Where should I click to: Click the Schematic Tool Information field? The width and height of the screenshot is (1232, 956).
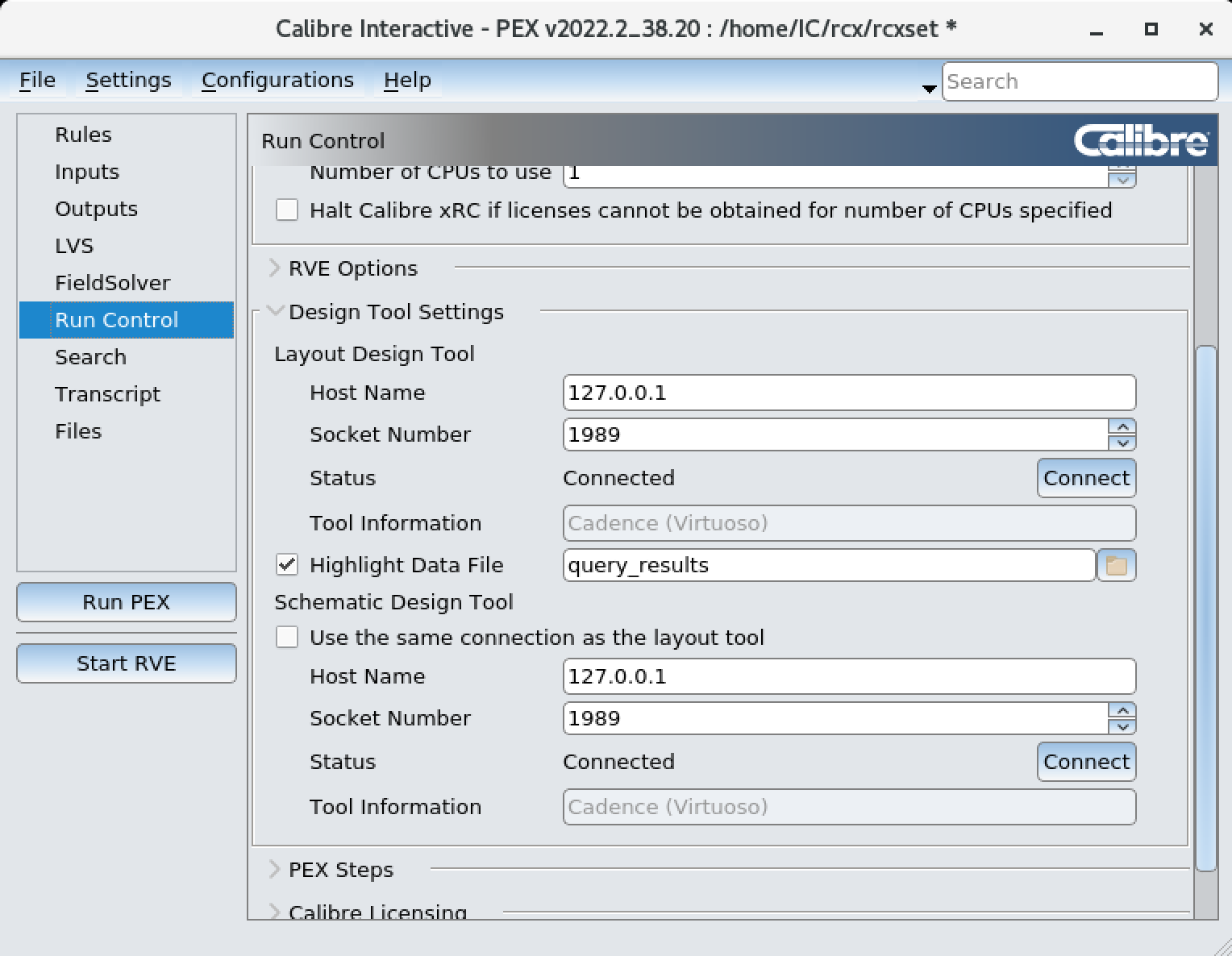click(x=849, y=807)
